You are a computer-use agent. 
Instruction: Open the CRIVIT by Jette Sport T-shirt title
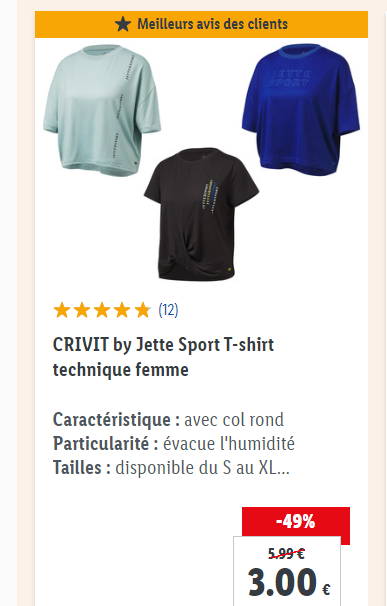tap(163, 357)
